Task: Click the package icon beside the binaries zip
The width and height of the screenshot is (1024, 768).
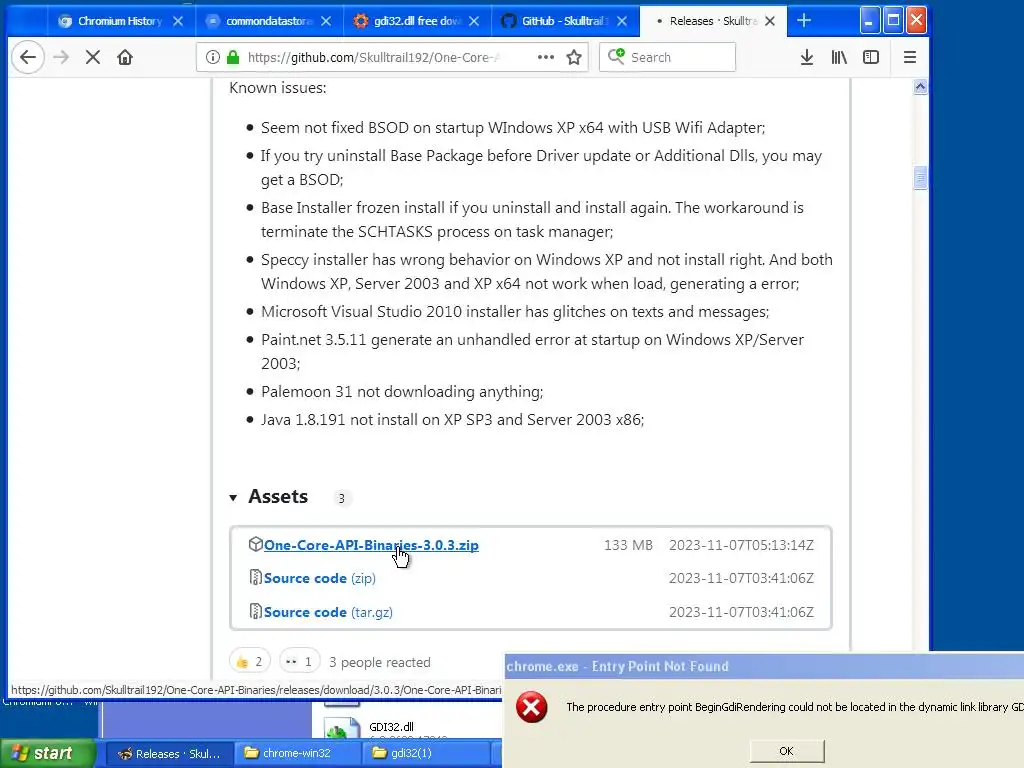Action: (255, 544)
